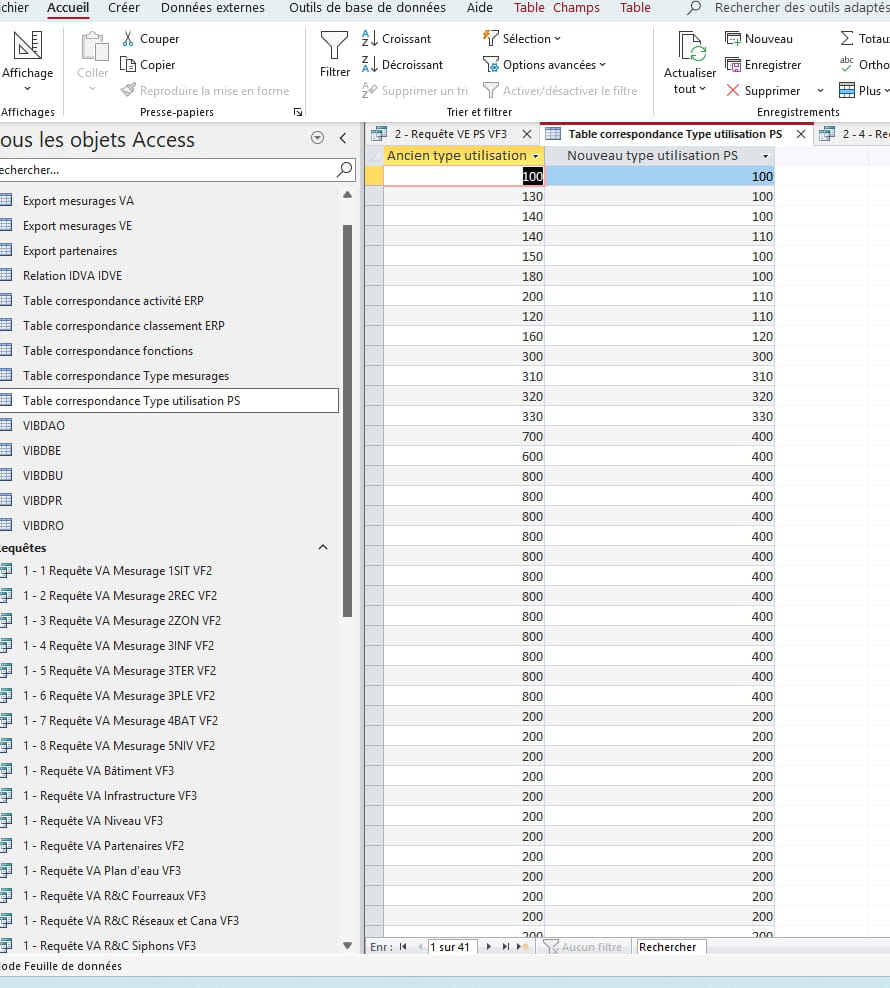
Task: Click the Supprimer record icon
Action: (733, 91)
